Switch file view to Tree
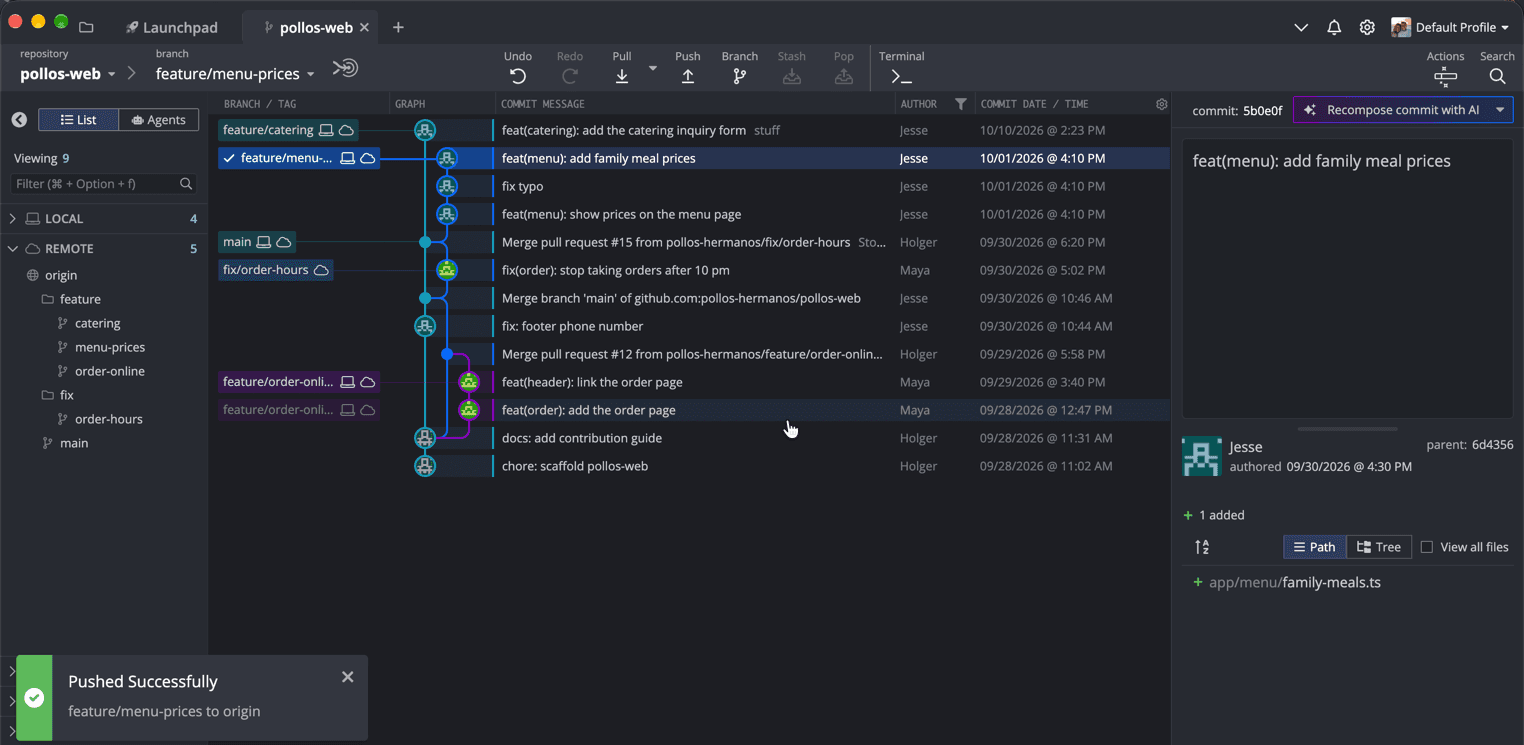The width and height of the screenshot is (1524, 745). point(1378,547)
